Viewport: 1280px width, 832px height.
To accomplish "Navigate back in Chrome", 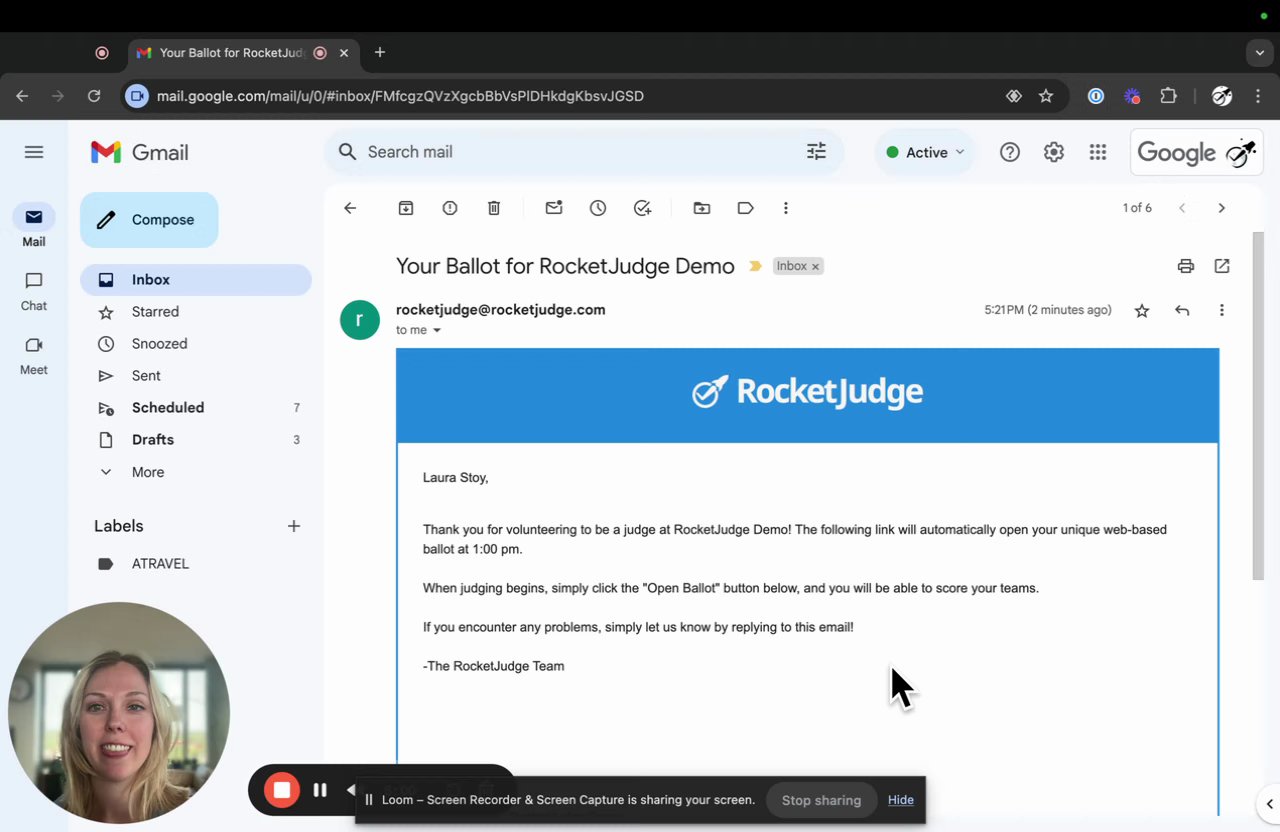I will coord(22,96).
